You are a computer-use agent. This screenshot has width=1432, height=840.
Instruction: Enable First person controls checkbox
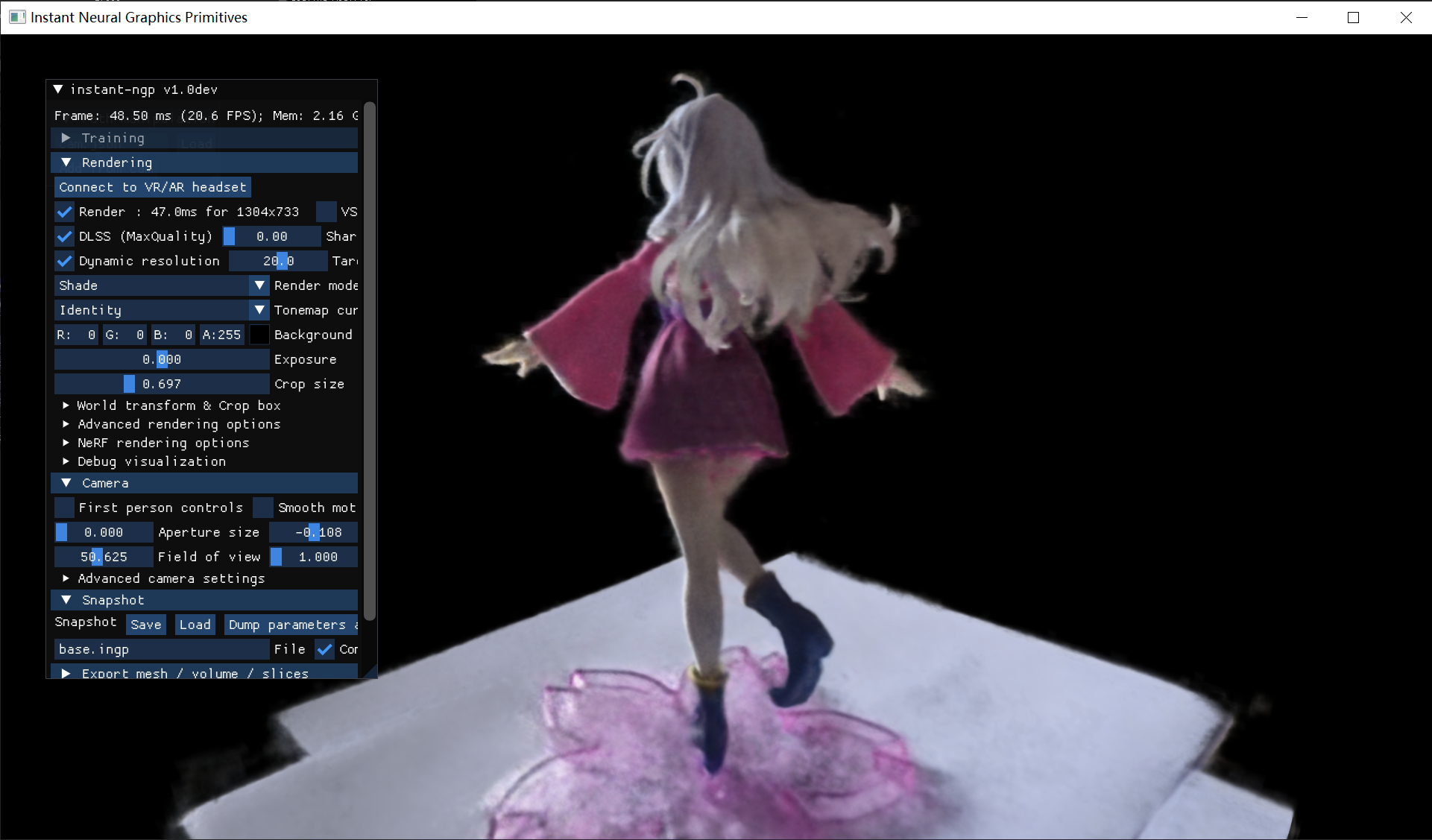65,508
